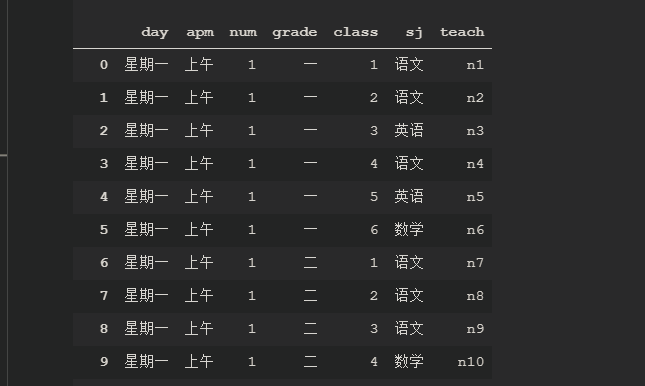Click the '星期一' cell in row 8
Viewport: 645px width, 386px height.
146,328
